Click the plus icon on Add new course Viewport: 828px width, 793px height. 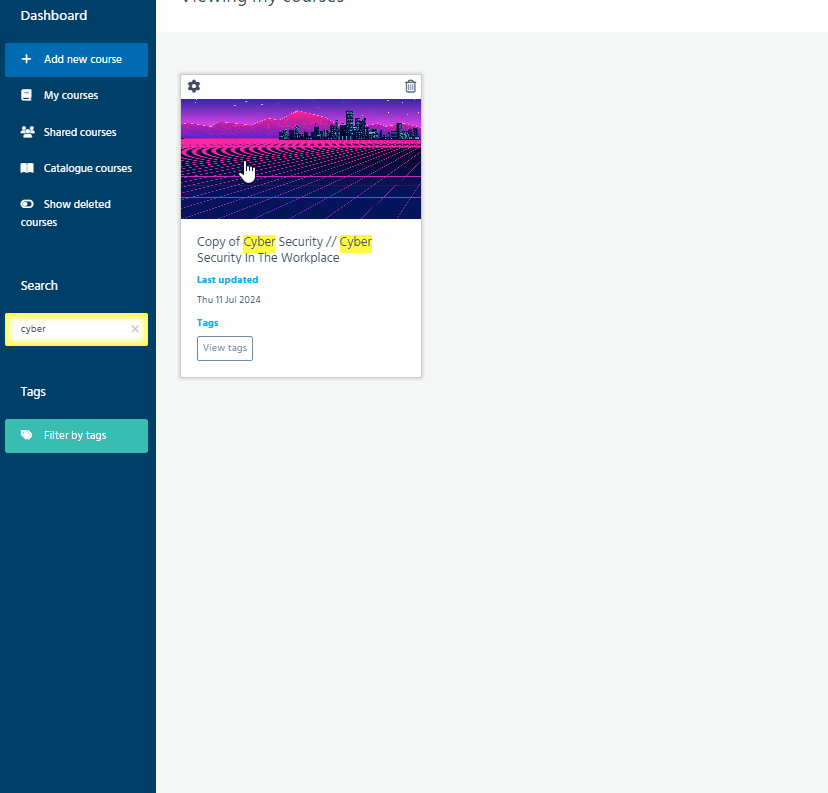[27, 59]
